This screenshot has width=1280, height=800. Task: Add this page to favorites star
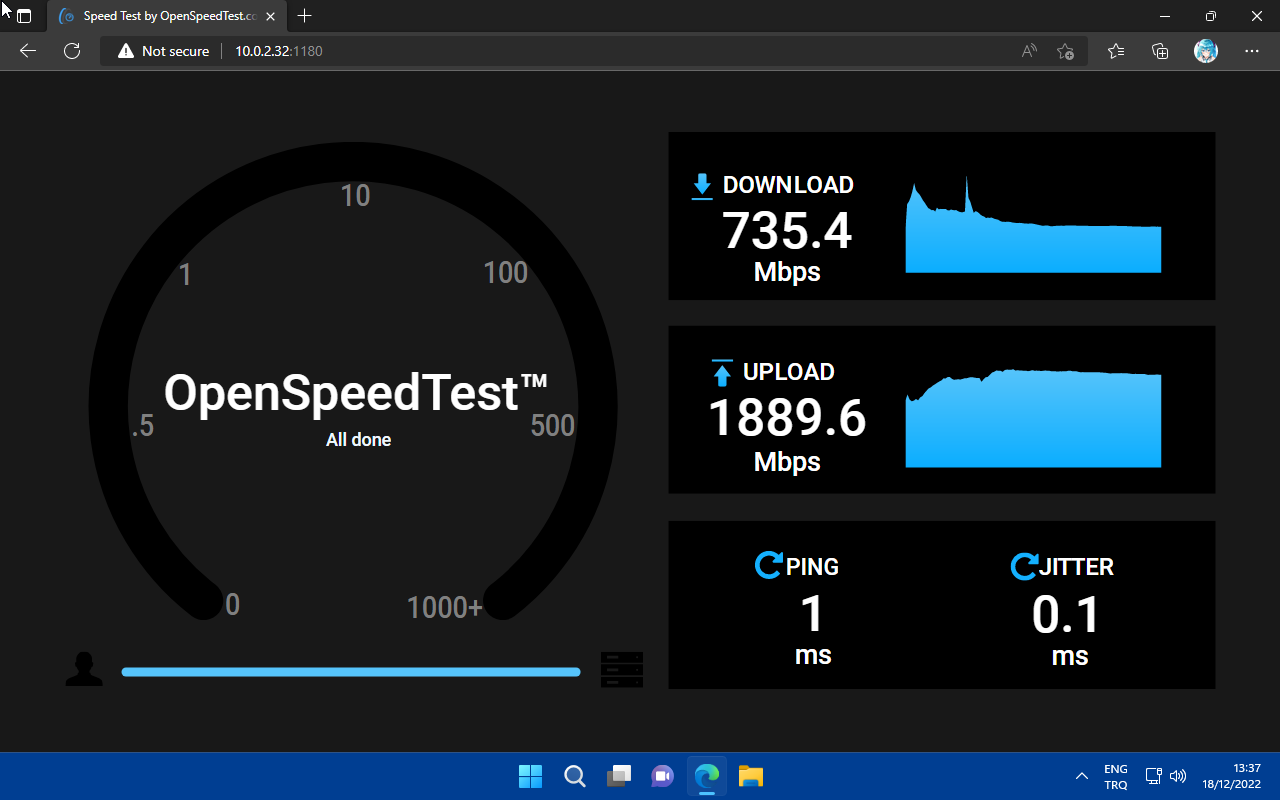pos(1066,51)
